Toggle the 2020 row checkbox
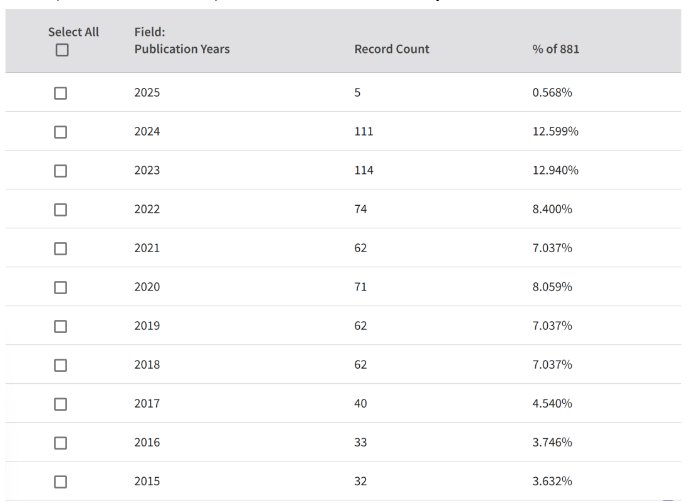Image resolution: width=694 pixels, height=503 pixels. (x=61, y=287)
